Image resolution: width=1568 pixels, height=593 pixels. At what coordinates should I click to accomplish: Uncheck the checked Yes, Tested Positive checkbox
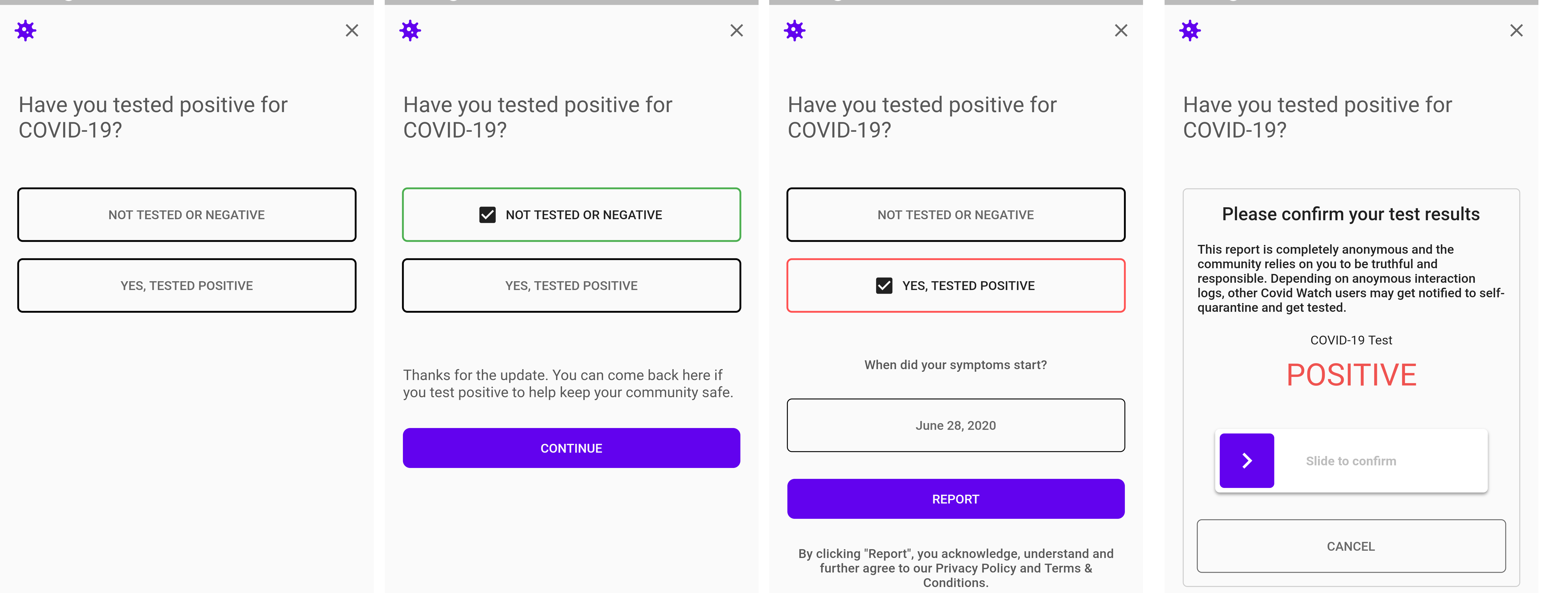point(884,286)
